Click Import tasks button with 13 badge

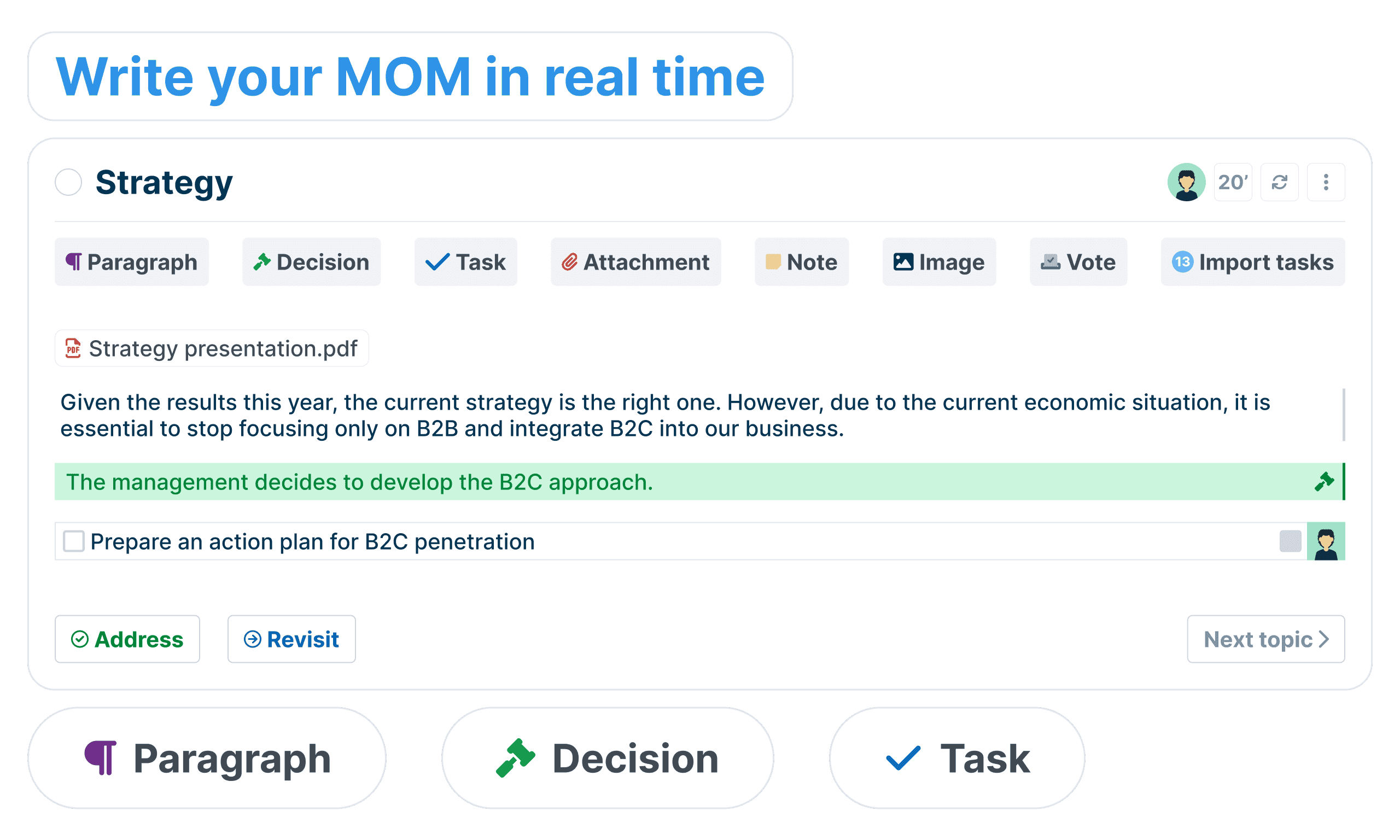(1252, 262)
